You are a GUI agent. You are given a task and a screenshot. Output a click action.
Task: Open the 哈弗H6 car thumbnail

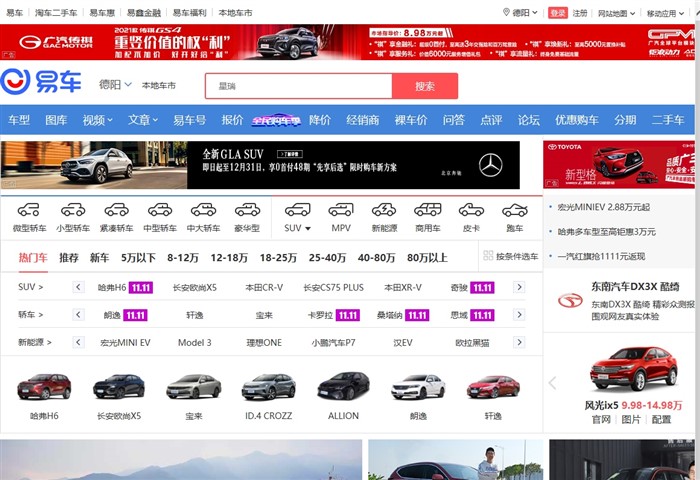point(44,387)
